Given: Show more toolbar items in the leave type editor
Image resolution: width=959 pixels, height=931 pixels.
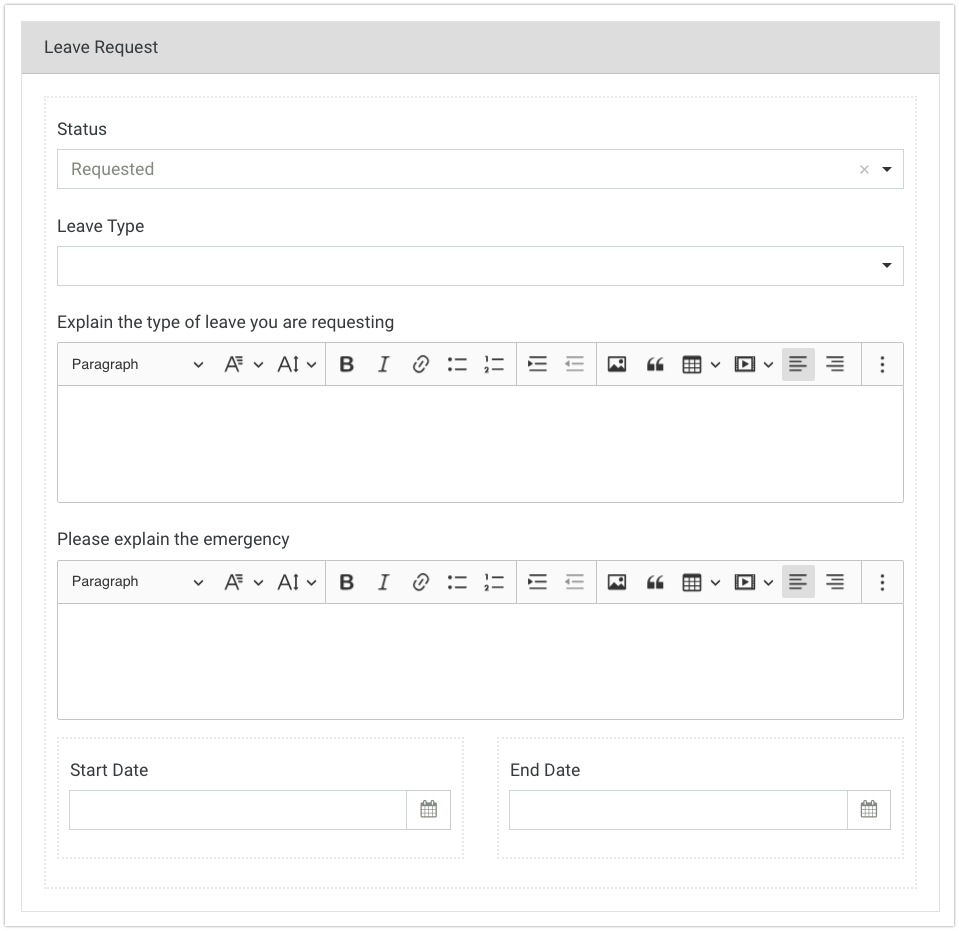Looking at the screenshot, I should tap(882, 365).
